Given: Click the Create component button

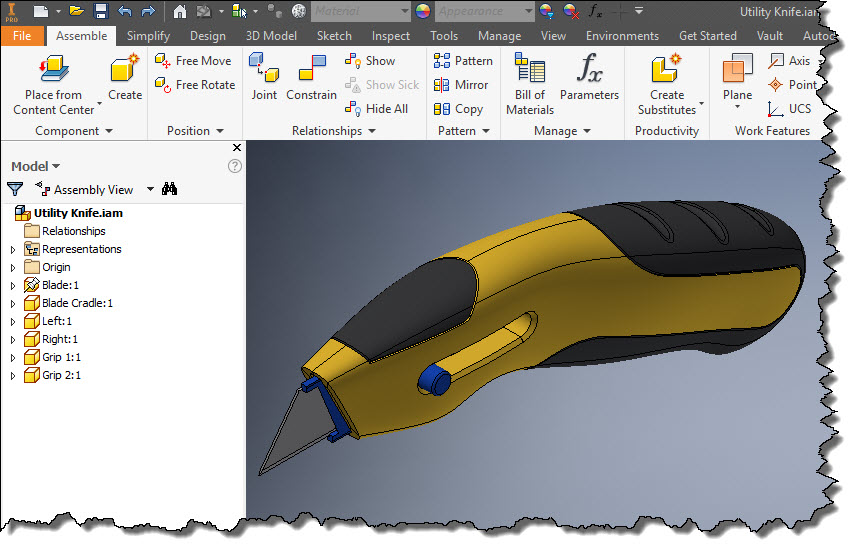Looking at the screenshot, I should (x=125, y=77).
